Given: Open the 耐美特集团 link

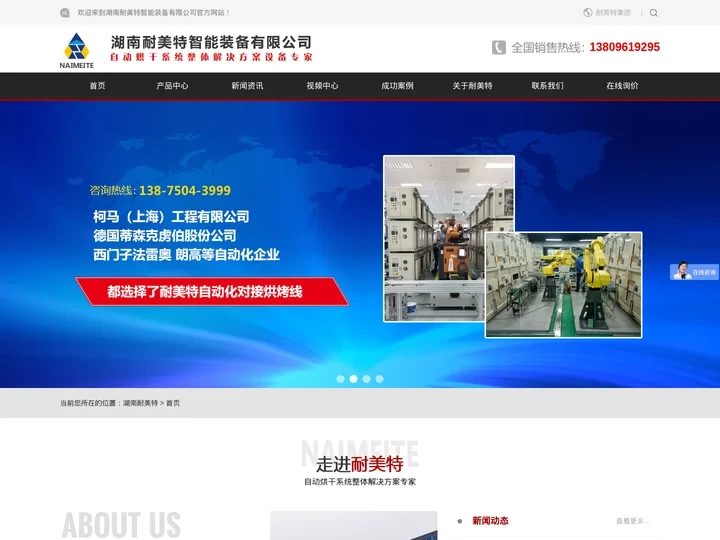Looking at the screenshot, I should coord(613,13).
